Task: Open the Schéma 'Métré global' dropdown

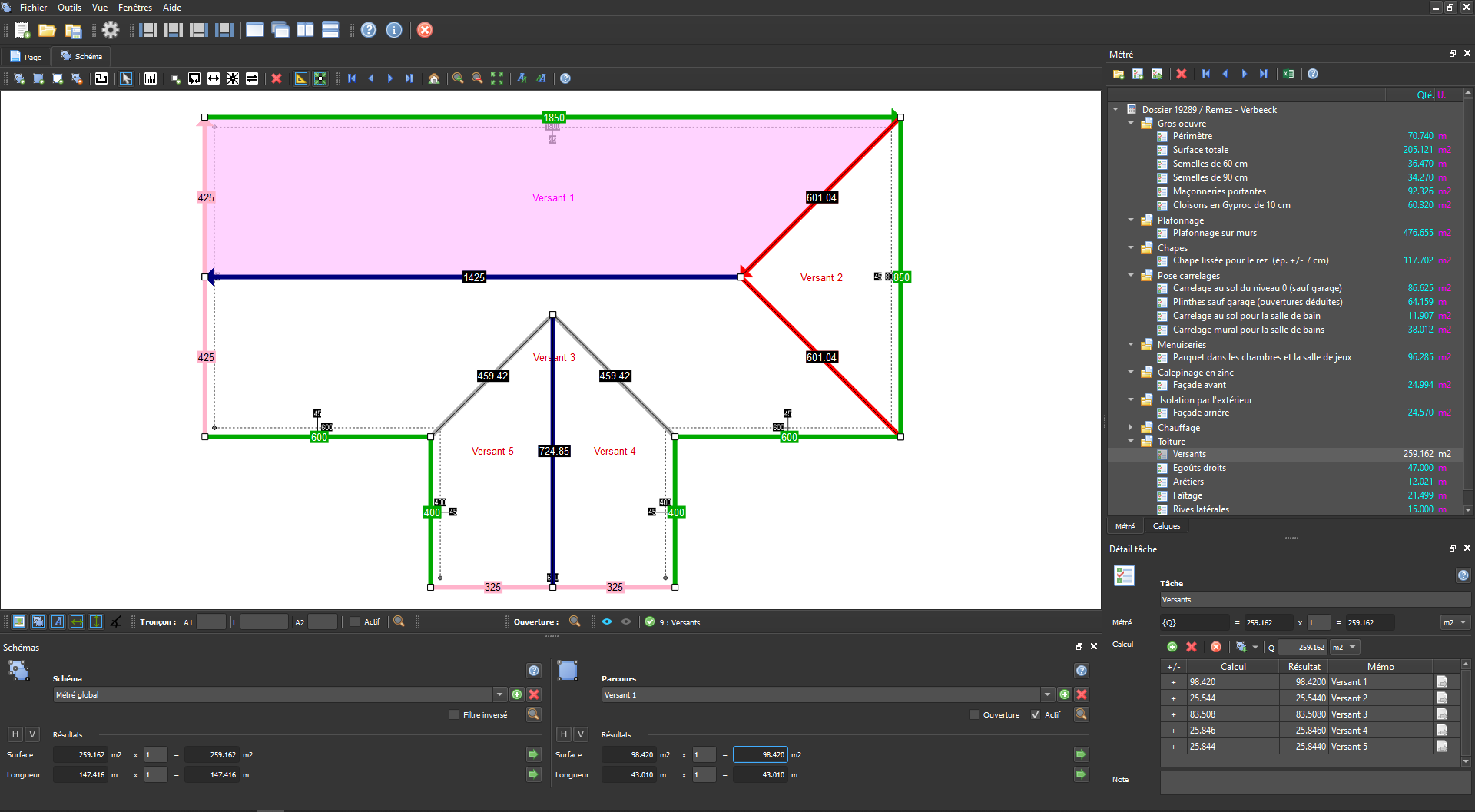Action: (x=500, y=694)
